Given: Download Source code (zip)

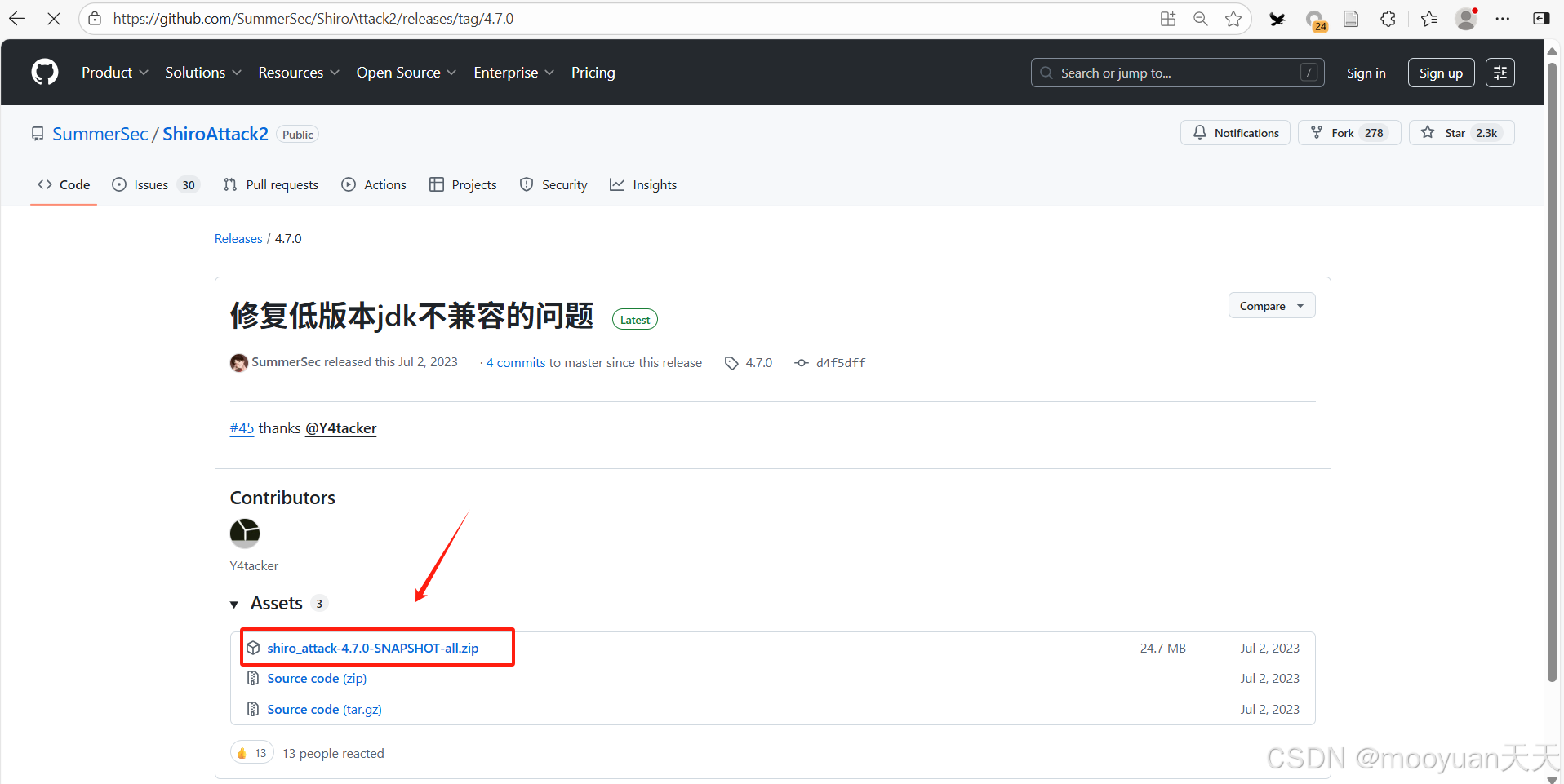Looking at the screenshot, I should 317,678.
